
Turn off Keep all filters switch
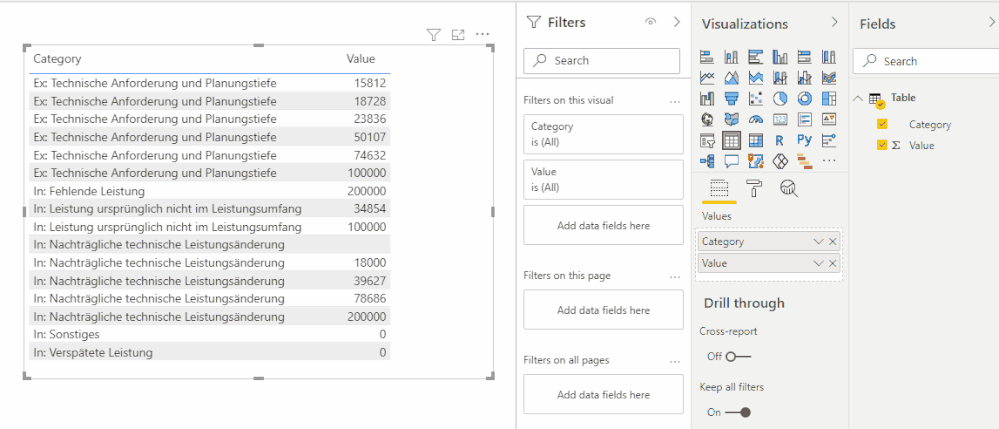click(738, 412)
